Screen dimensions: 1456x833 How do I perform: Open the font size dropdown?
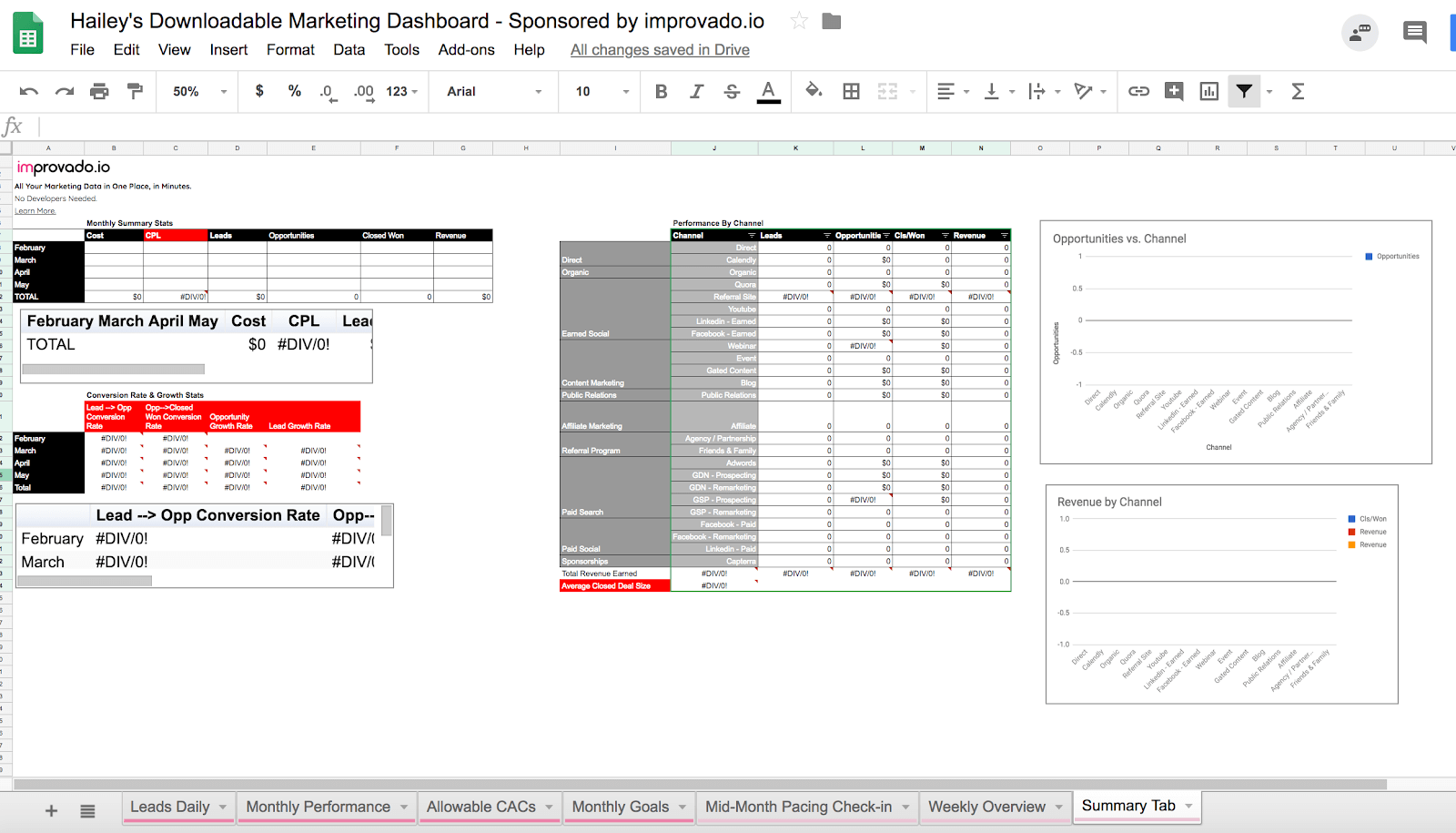[601, 91]
